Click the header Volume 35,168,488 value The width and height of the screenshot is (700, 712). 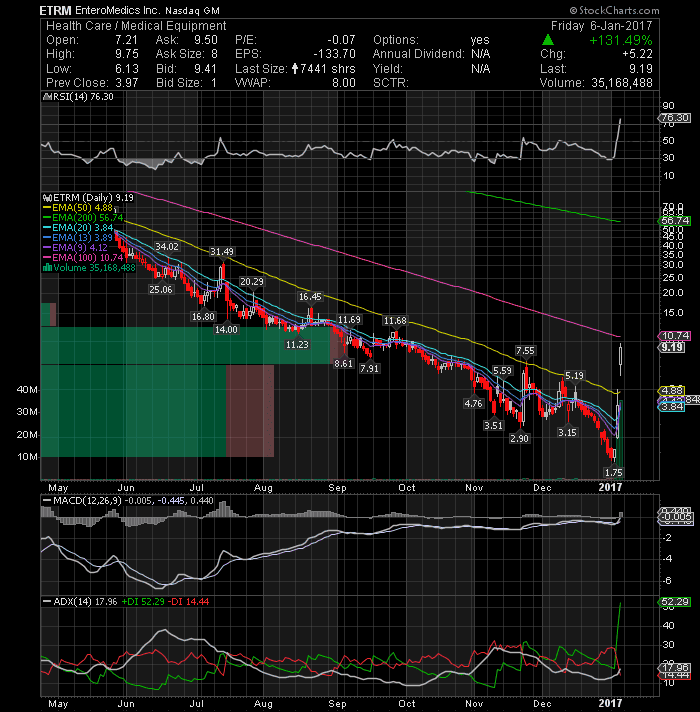click(621, 83)
